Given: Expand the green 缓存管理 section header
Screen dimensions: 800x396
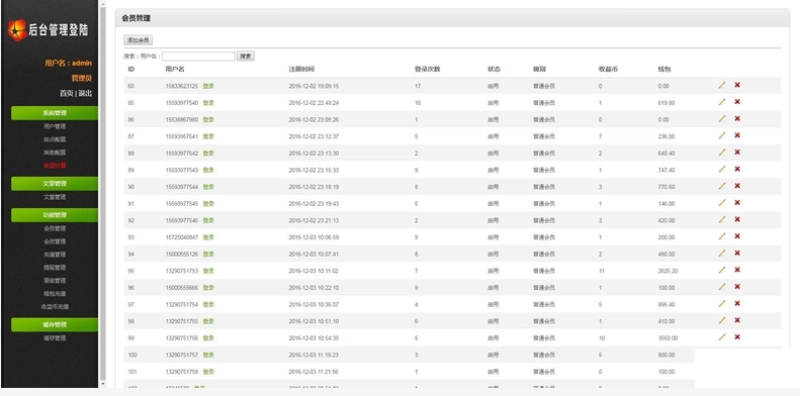Looking at the screenshot, I should [x=54, y=325].
